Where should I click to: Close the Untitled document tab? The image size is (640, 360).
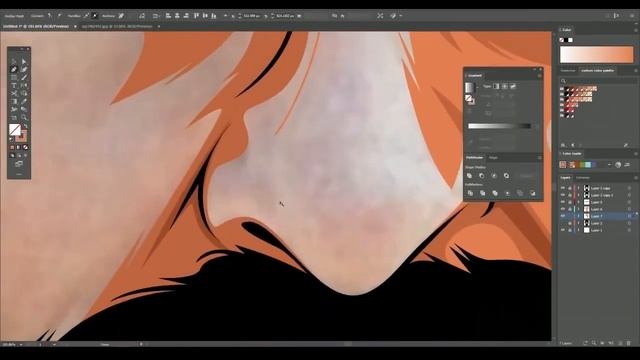(x=75, y=27)
